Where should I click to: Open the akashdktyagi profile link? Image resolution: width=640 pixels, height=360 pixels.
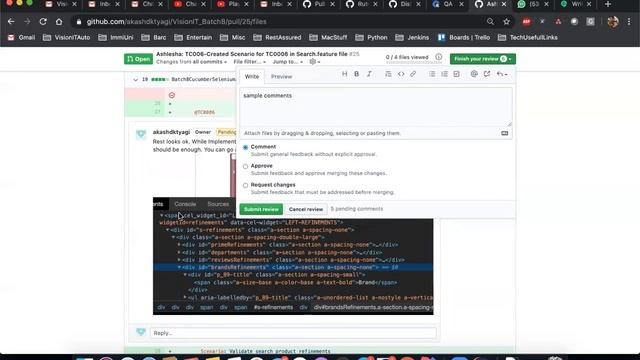click(171, 132)
